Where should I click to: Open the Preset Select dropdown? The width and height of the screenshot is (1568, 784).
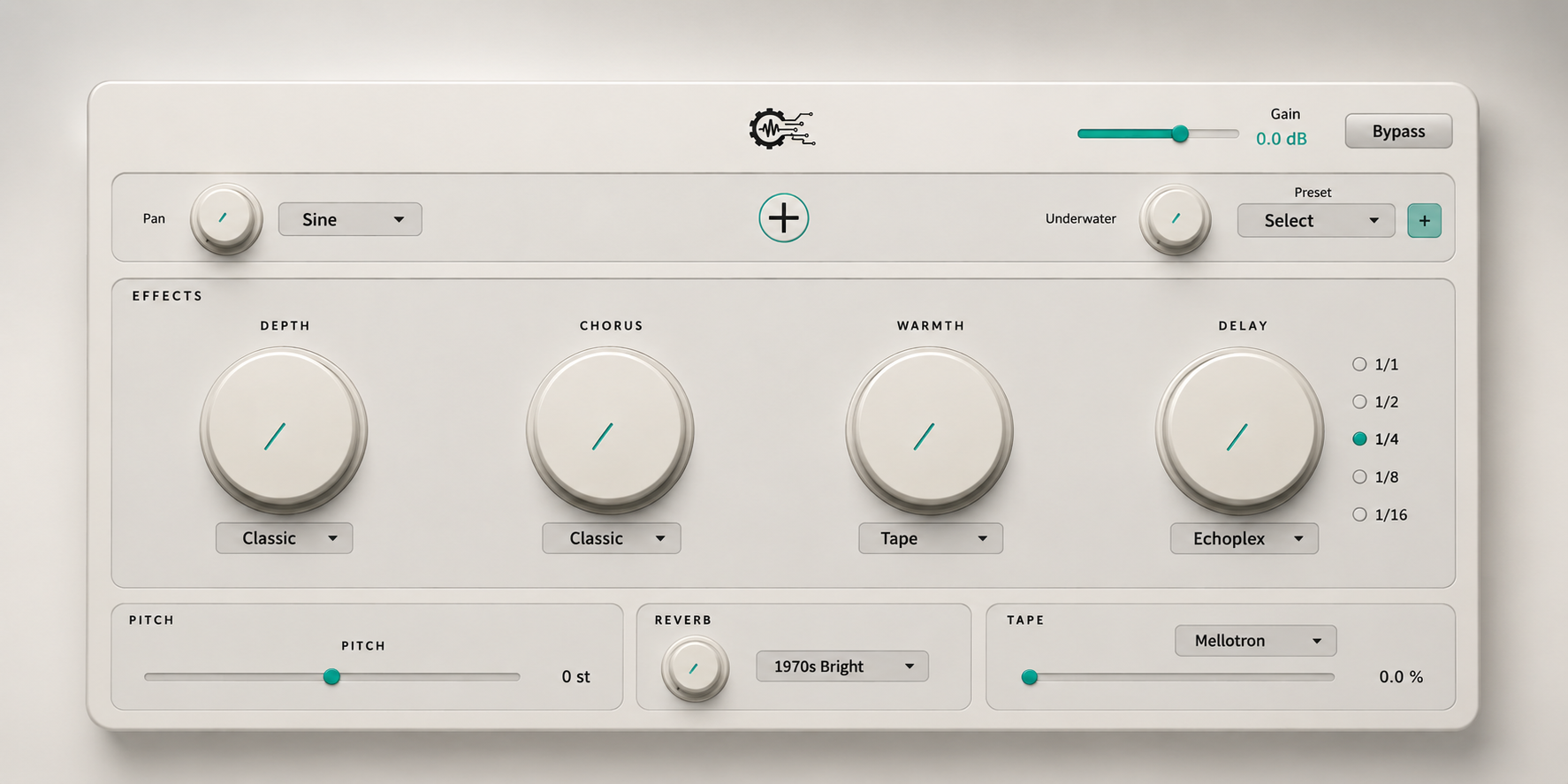tap(1316, 221)
